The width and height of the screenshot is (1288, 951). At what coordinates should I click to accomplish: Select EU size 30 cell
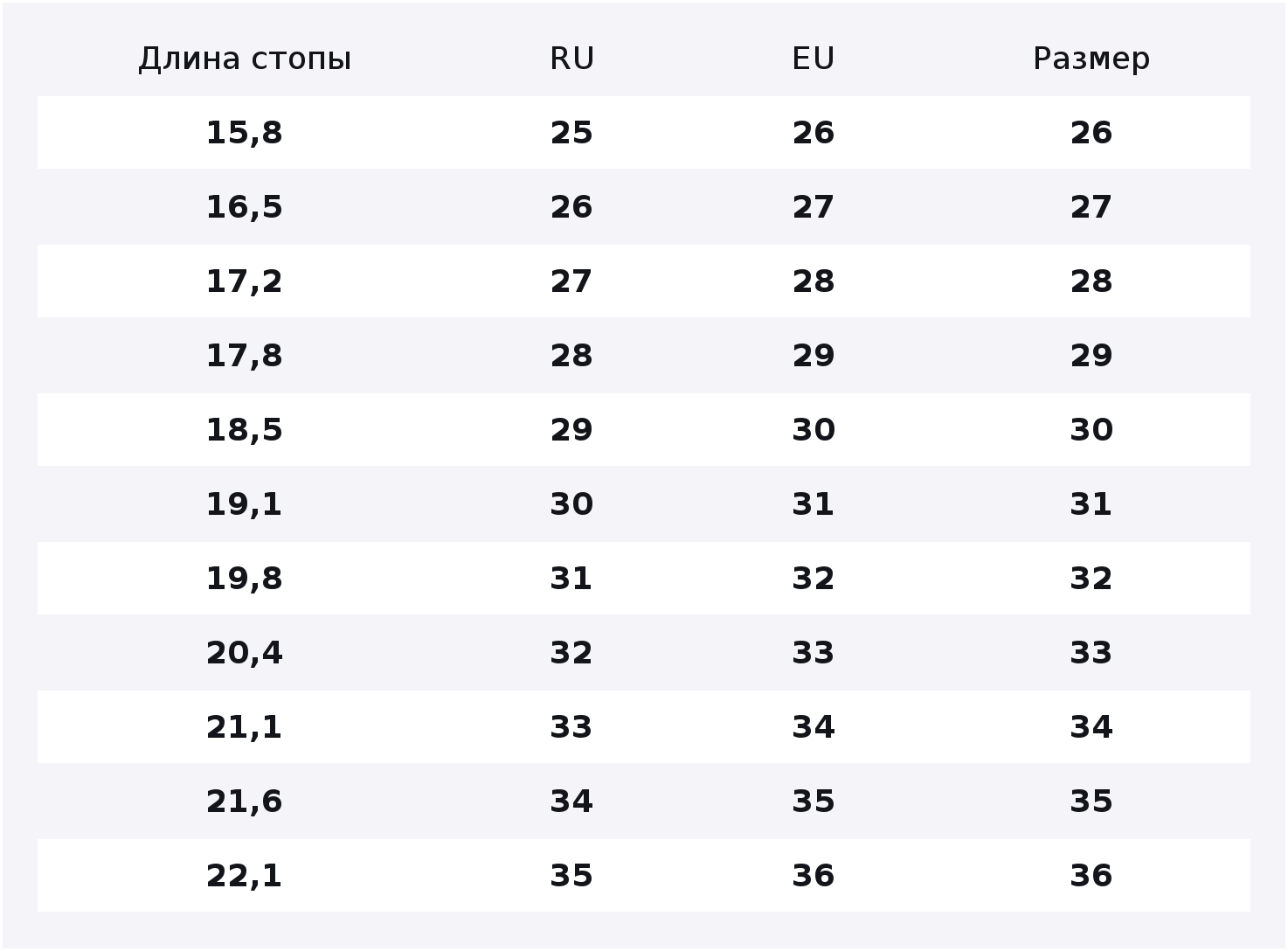(814, 430)
